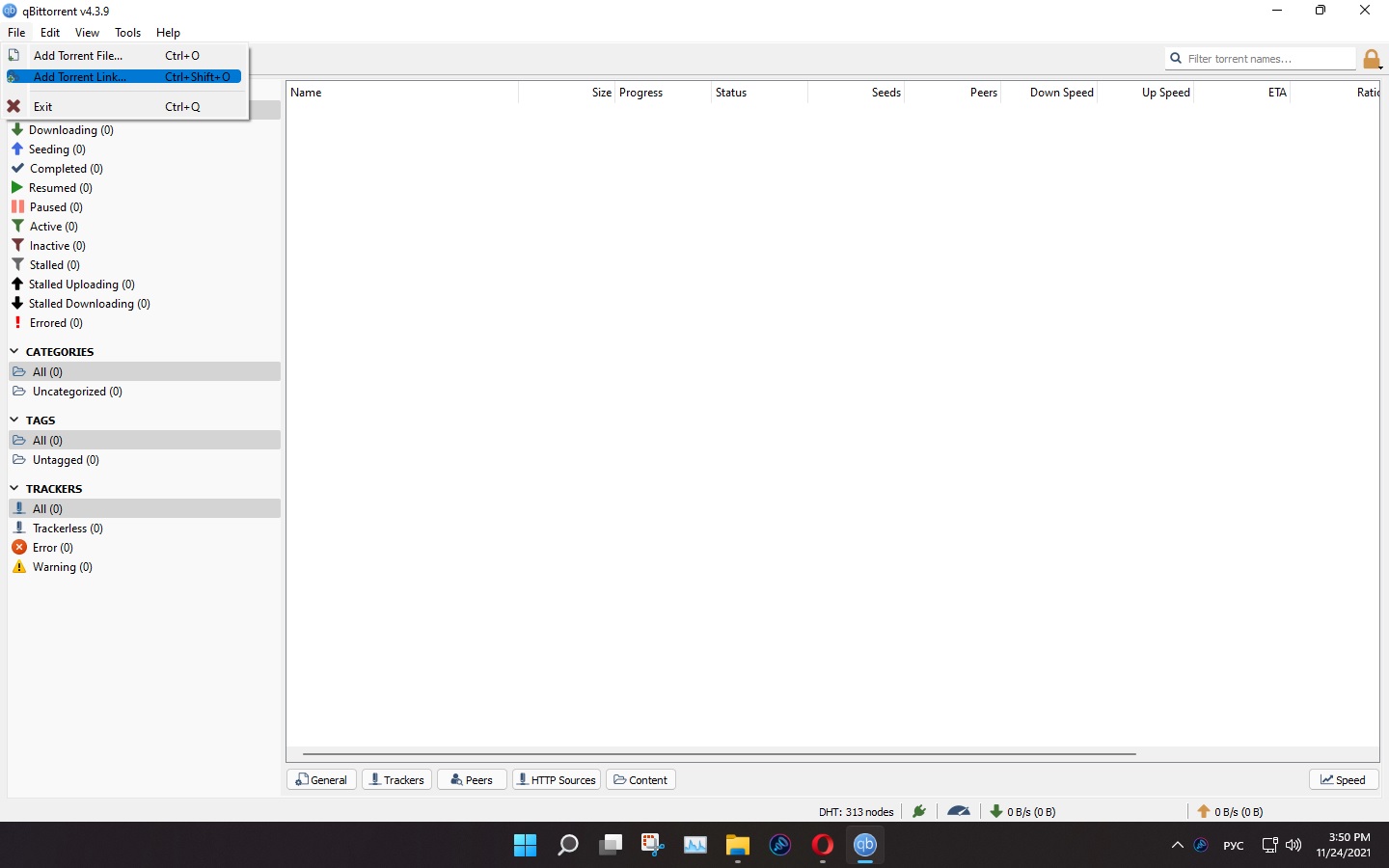
Task: Close the open File menu
Action: (x=16, y=32)
